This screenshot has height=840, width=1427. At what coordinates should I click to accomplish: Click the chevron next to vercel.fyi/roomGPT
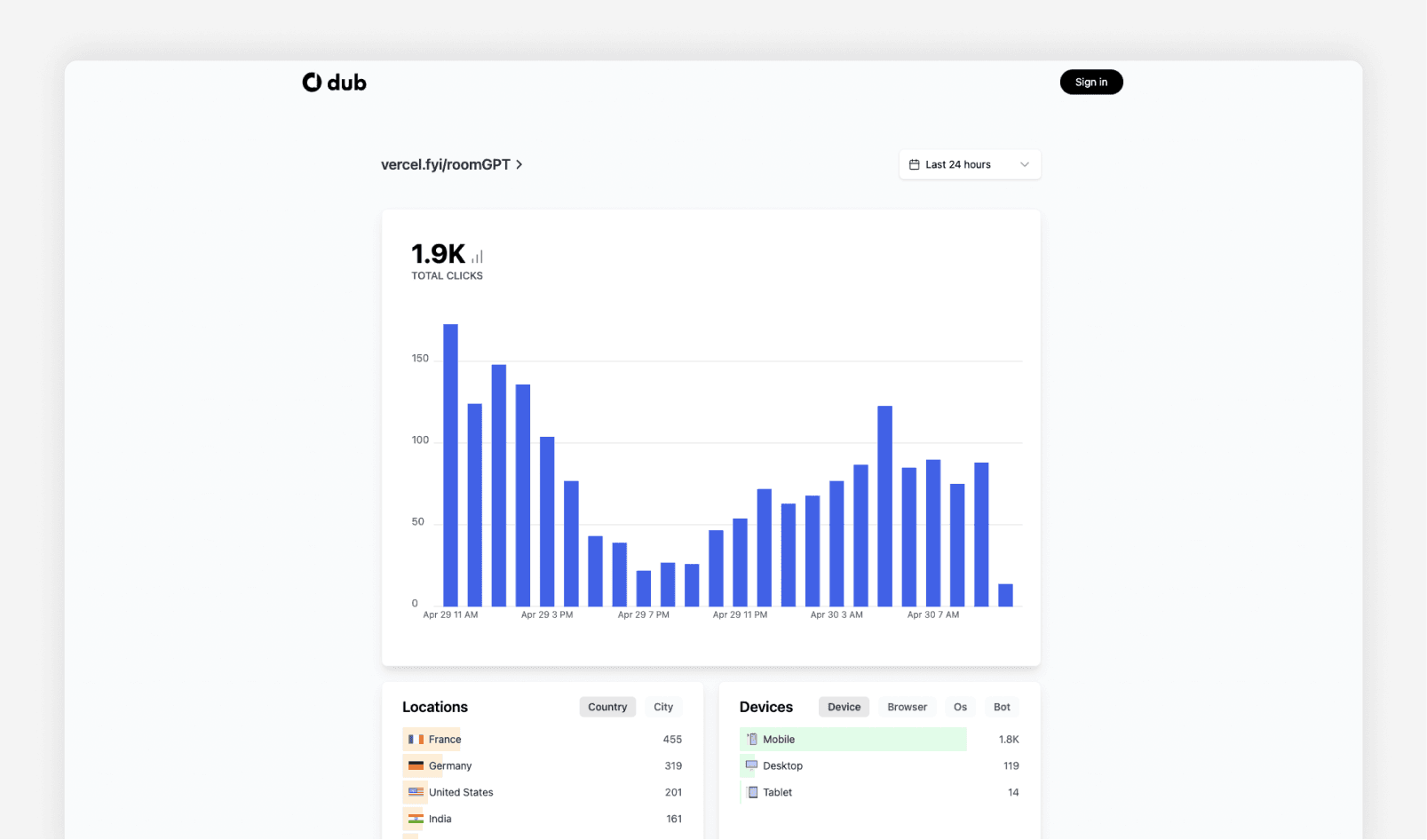pyautogui.click(x=519, y=164)
